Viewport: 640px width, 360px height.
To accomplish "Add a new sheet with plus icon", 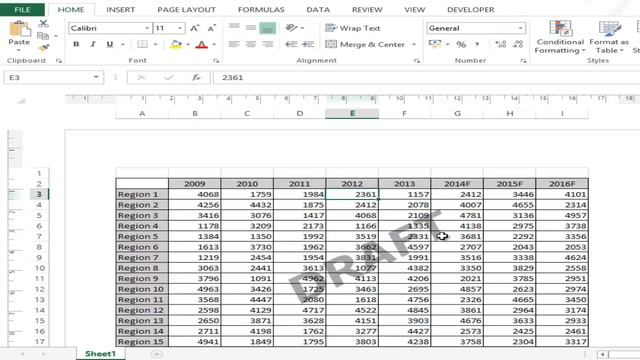I will point(157,354).
